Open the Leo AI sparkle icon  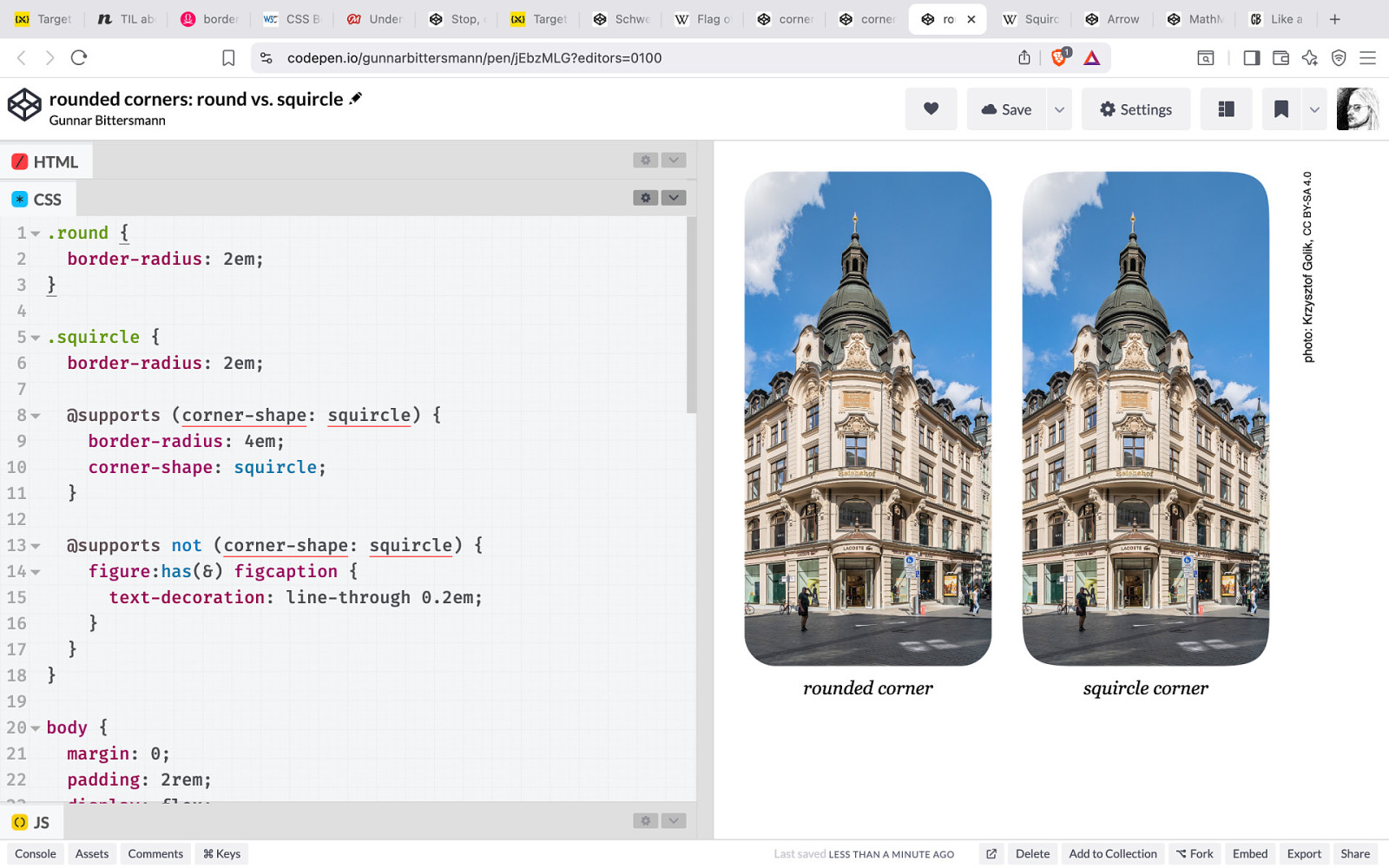[1309, 58]
